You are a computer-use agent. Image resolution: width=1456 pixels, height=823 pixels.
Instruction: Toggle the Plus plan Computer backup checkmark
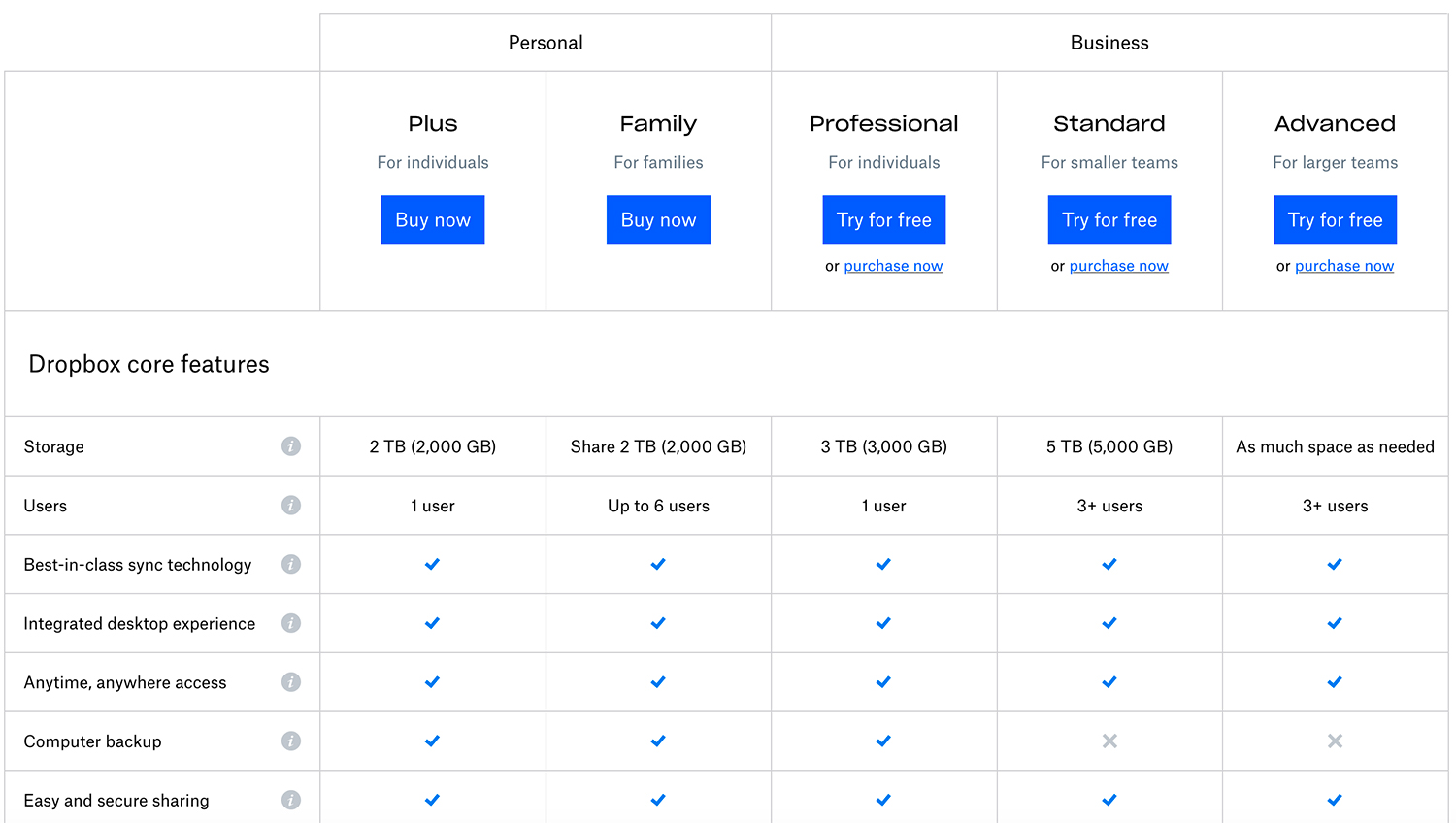(x=432, y=741)
